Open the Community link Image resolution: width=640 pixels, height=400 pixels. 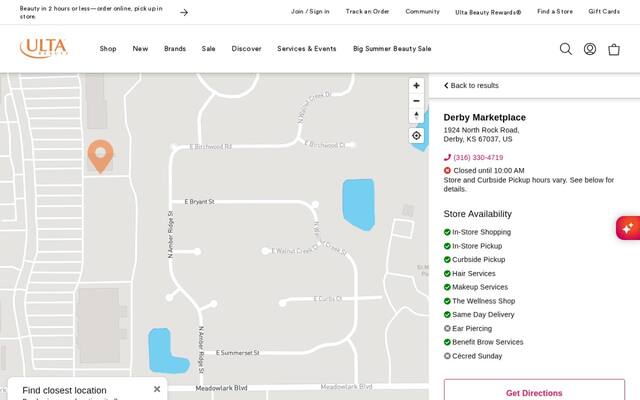[x=422, y=12]
